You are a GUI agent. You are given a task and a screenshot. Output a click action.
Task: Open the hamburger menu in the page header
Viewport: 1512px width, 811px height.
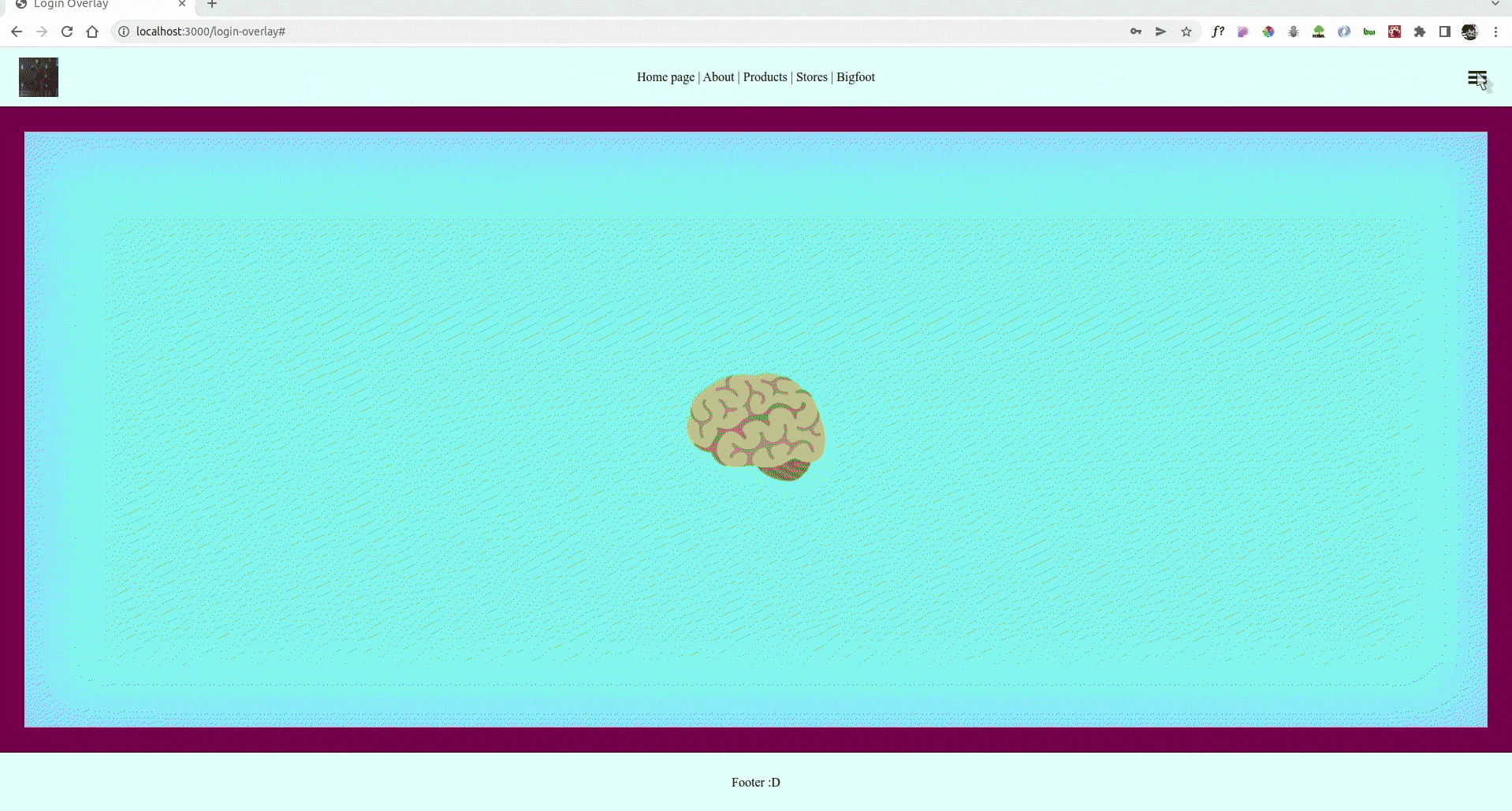(1477, 77)
